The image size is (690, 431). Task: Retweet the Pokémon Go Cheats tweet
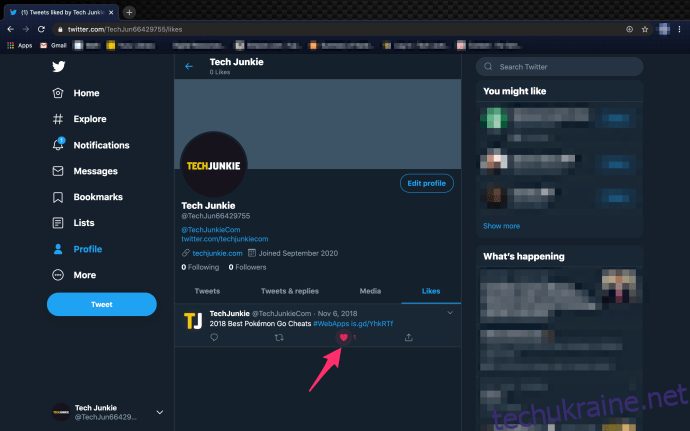pyautogui.click(x=279, y=337)
